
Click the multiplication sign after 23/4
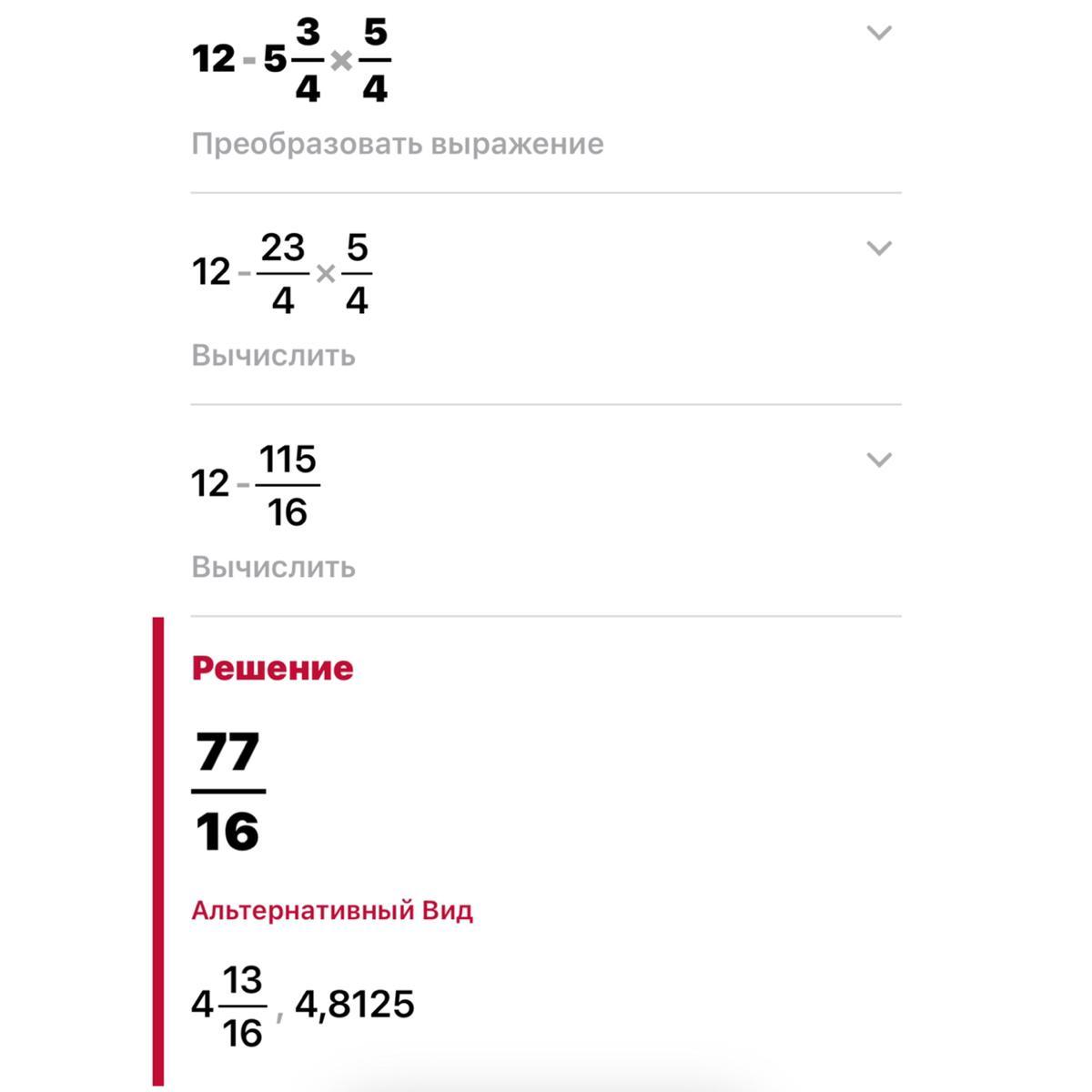[325, 273]
